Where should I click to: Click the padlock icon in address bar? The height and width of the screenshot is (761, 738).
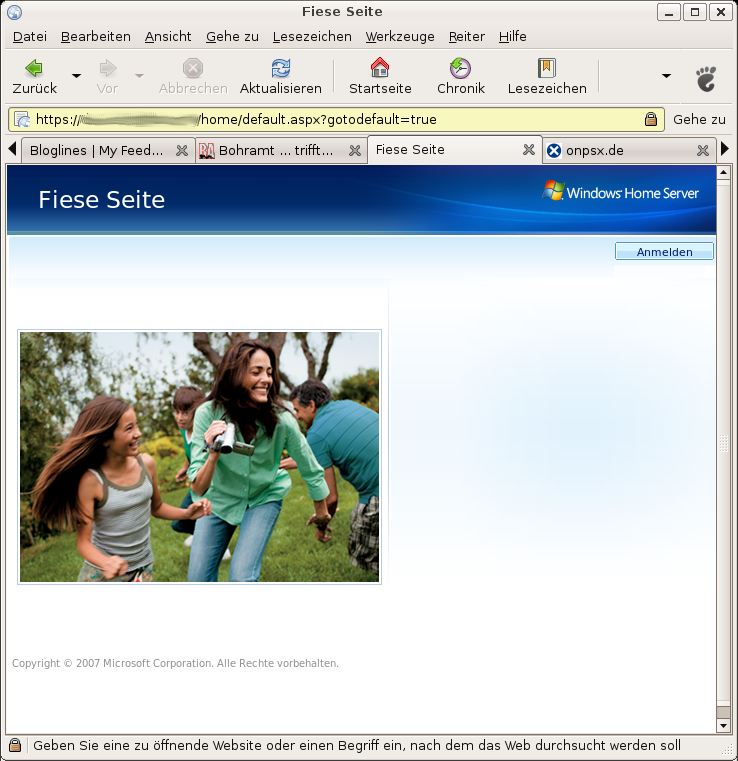pyautogui.click(x=651, y=119)
